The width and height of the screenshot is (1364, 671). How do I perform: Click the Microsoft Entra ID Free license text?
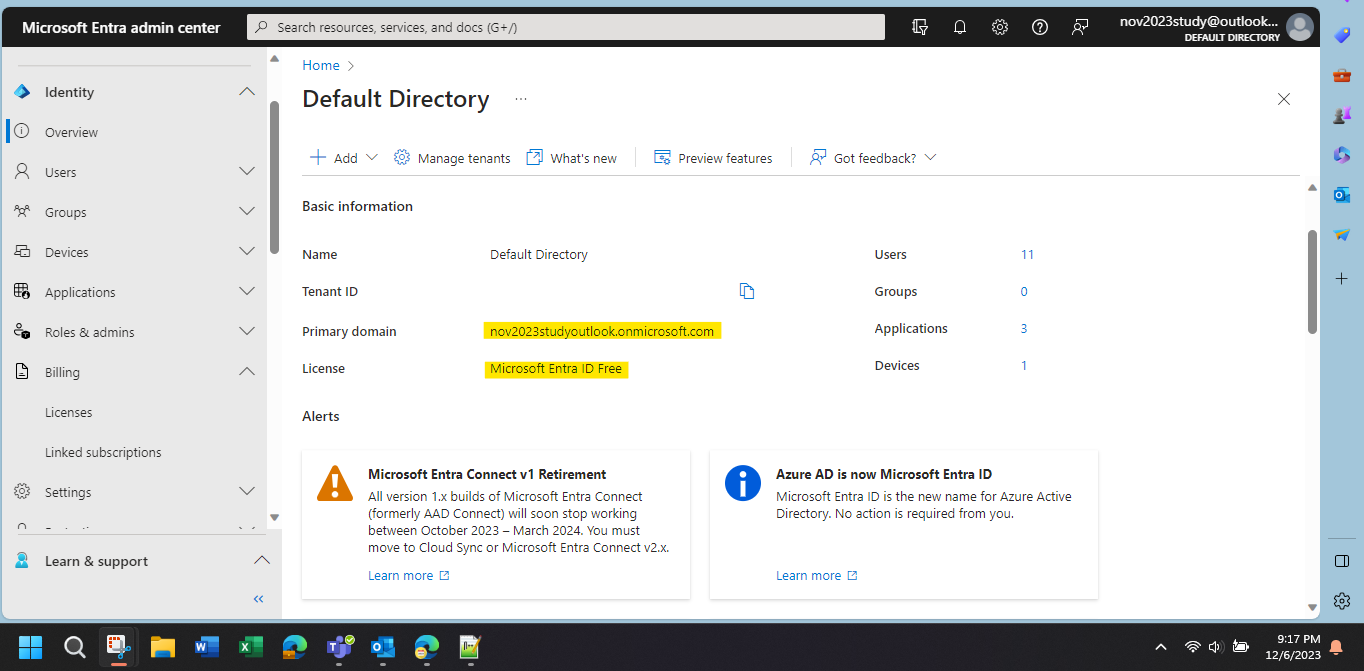coord(556,368)
